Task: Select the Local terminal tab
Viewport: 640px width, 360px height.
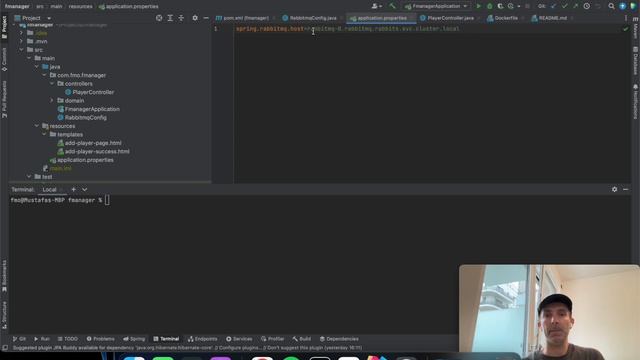Action: [x=49, y=189]
